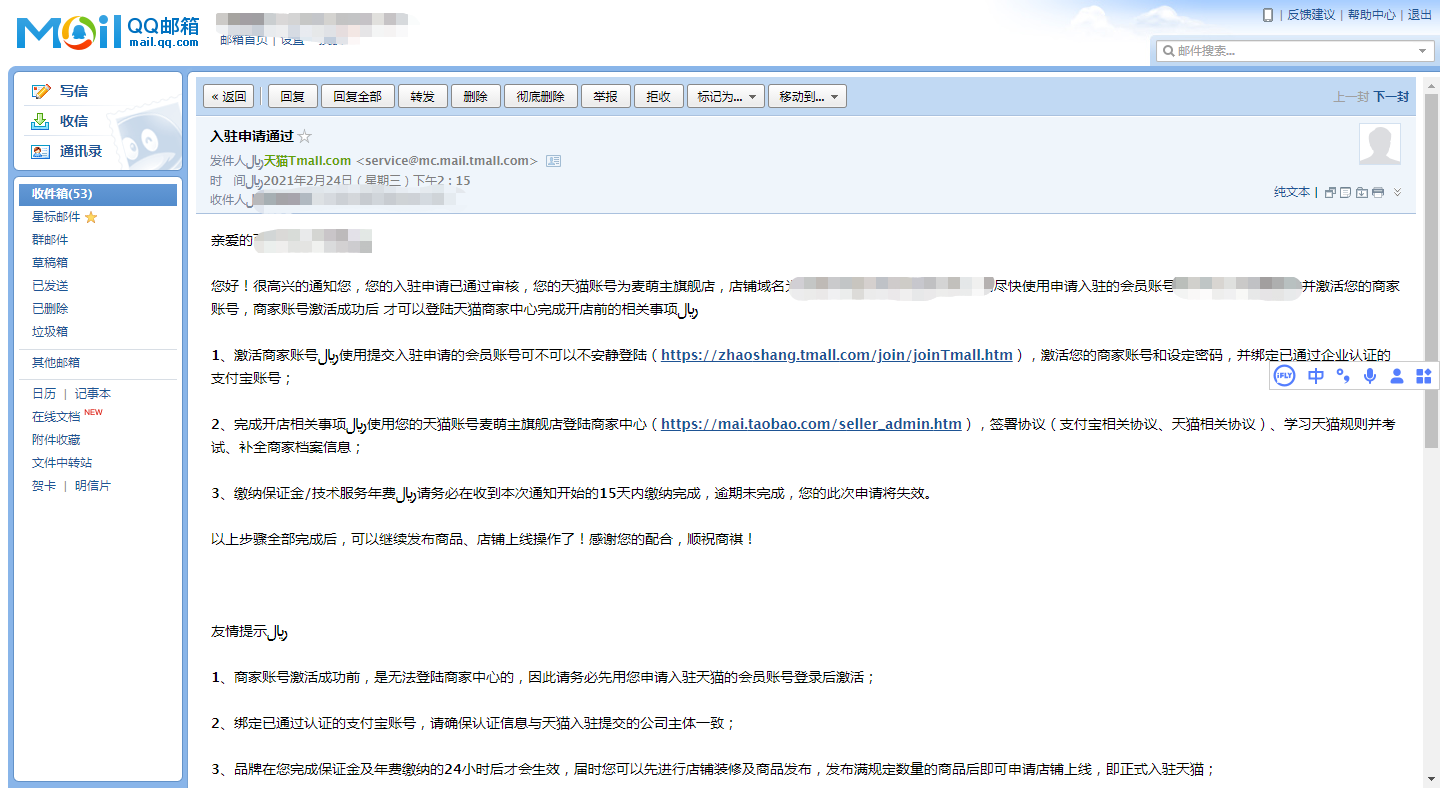The width and height of the screenshot is (1440, 788).
Task: Click in the 邮件搜索 search field
Action: point(1296,51)
